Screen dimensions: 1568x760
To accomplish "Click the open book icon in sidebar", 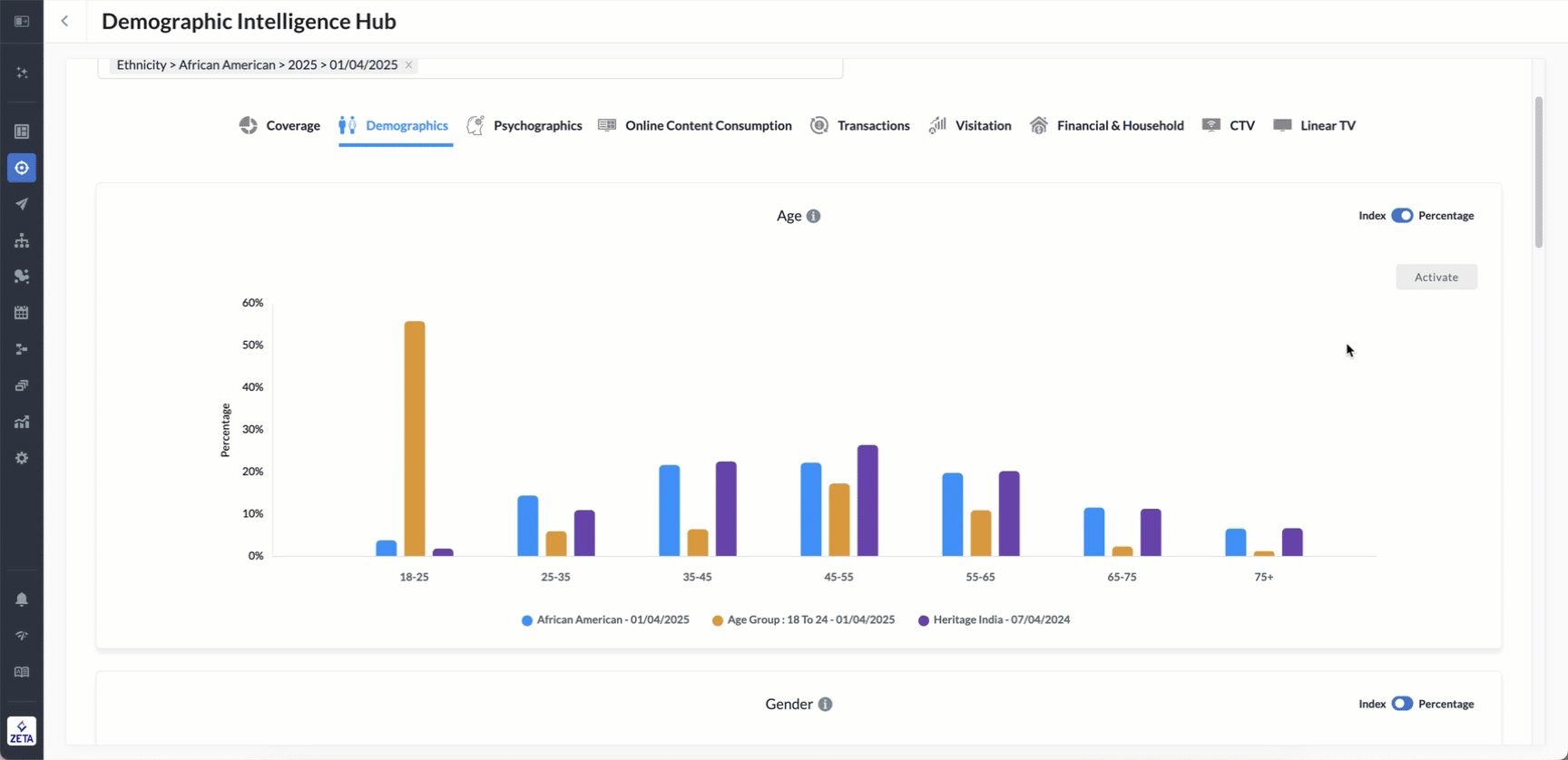I will (x=22, y=672).
